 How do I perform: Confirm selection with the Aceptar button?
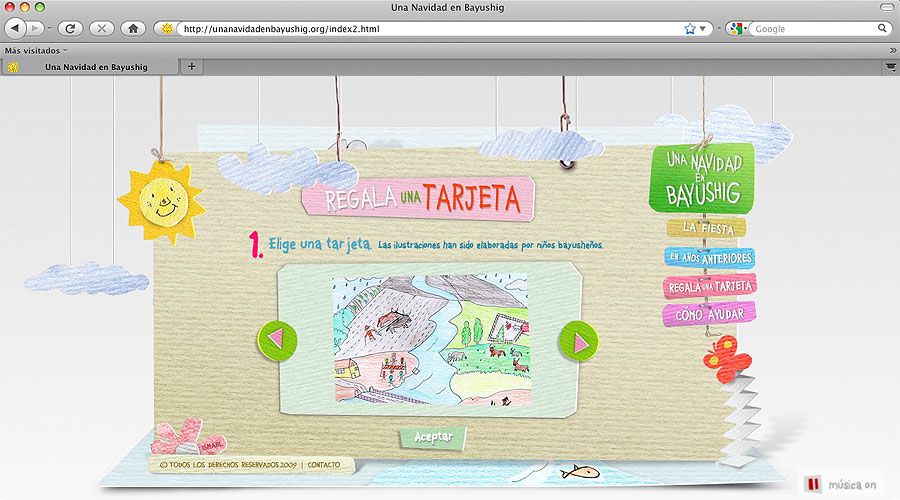pyautogui.click(x=433, y=437)
